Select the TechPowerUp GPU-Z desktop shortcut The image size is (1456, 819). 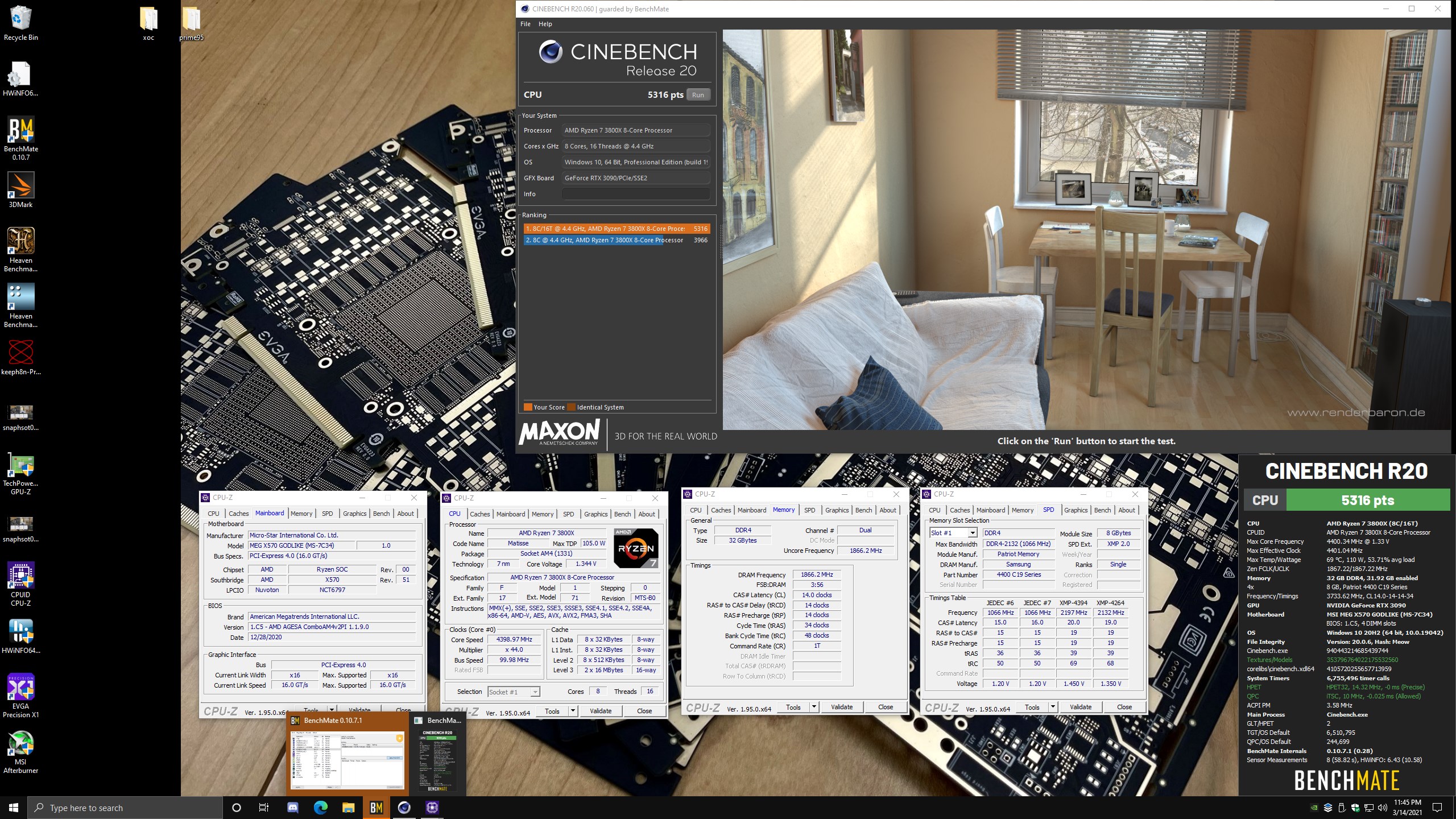click(20, 473)
